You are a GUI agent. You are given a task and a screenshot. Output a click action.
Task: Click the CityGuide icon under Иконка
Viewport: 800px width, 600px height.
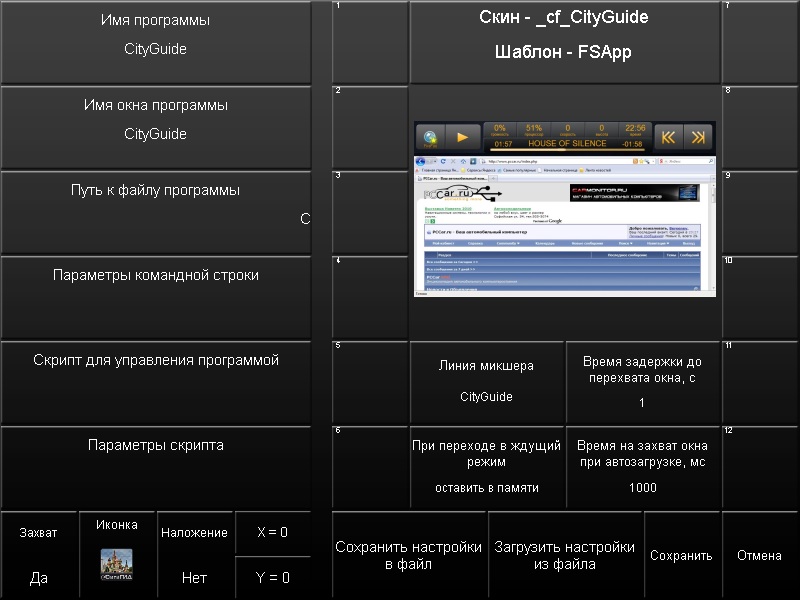point(117,565)
